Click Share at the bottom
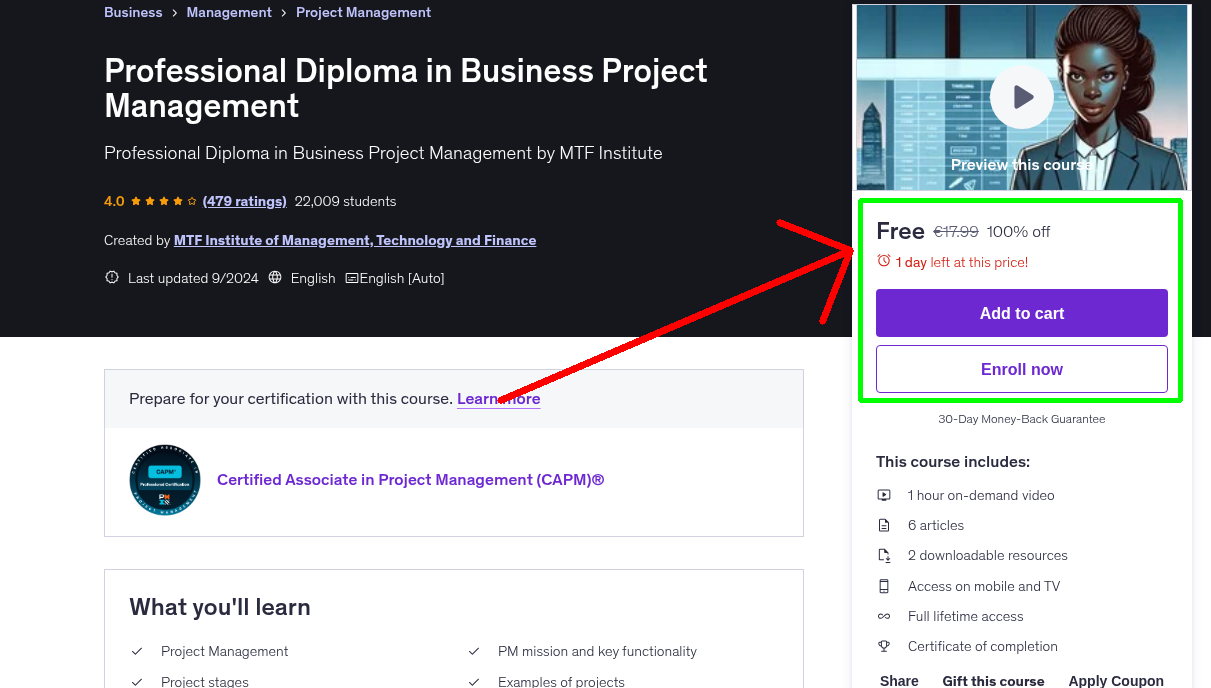1211x688 pixels. 898,679
